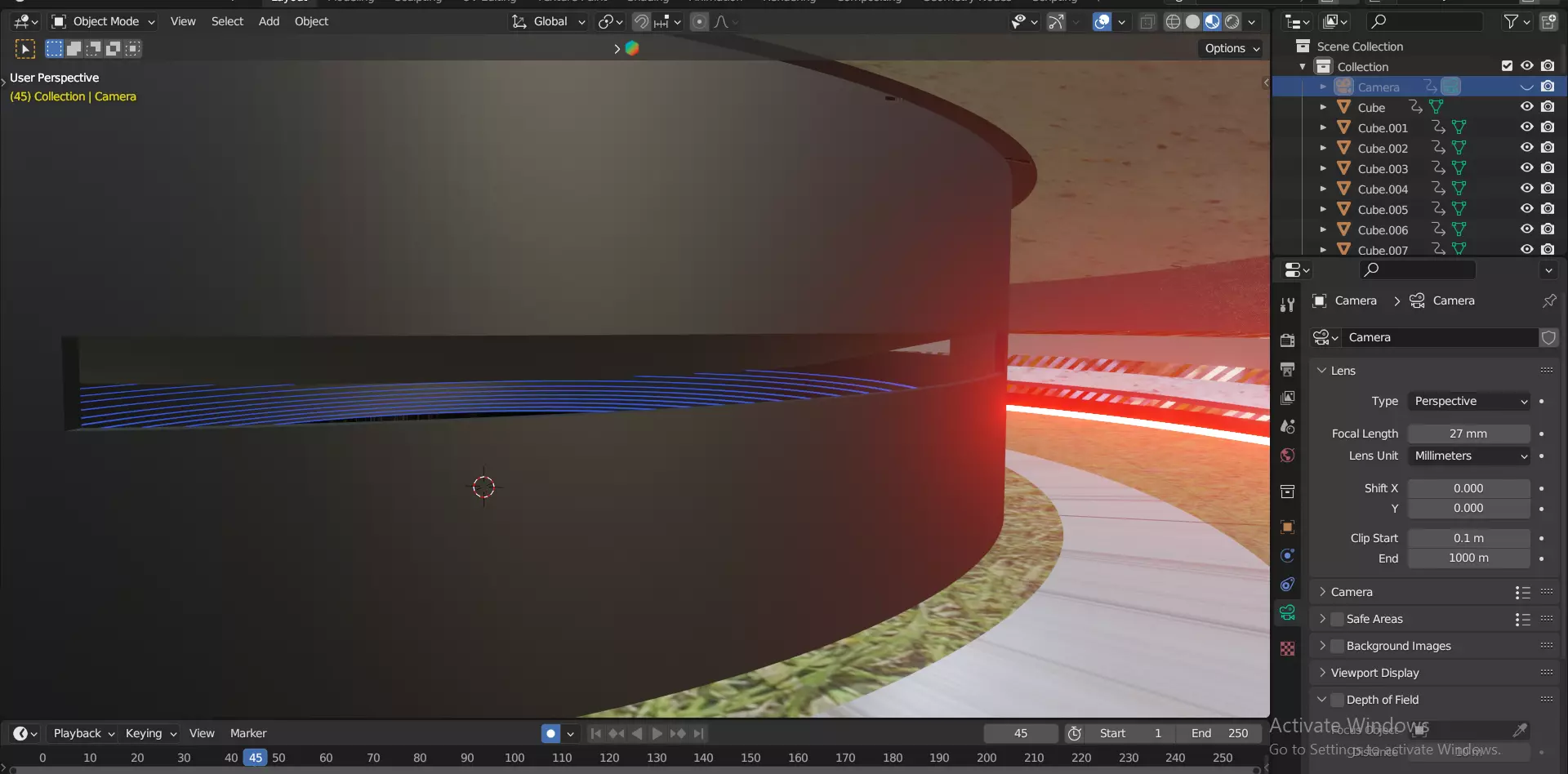The image size is (1568, 774).
Task: Open the lens Type Perspective dropdown
Action: [x=1469, y=401]
